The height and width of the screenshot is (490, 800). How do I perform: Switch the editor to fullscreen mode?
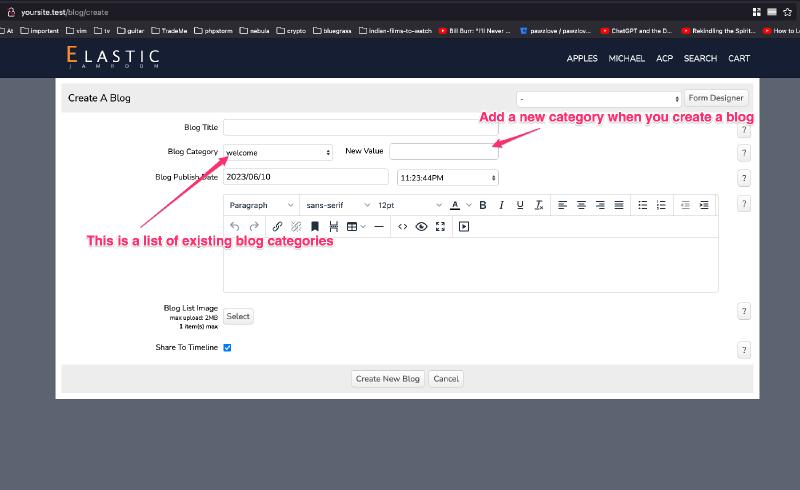[440, 227]
